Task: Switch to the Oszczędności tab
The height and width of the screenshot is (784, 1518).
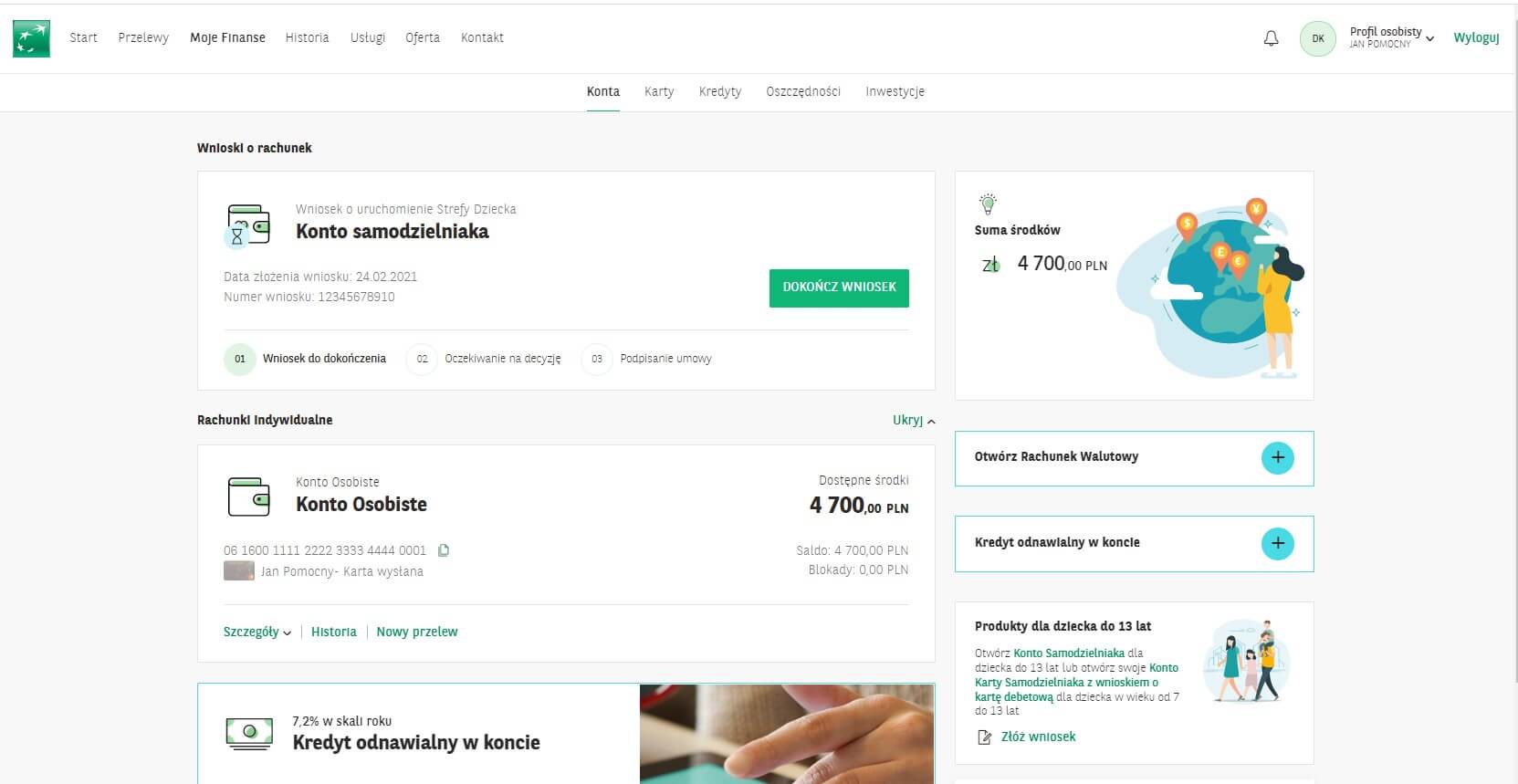Action: click(x=803, y=91)
